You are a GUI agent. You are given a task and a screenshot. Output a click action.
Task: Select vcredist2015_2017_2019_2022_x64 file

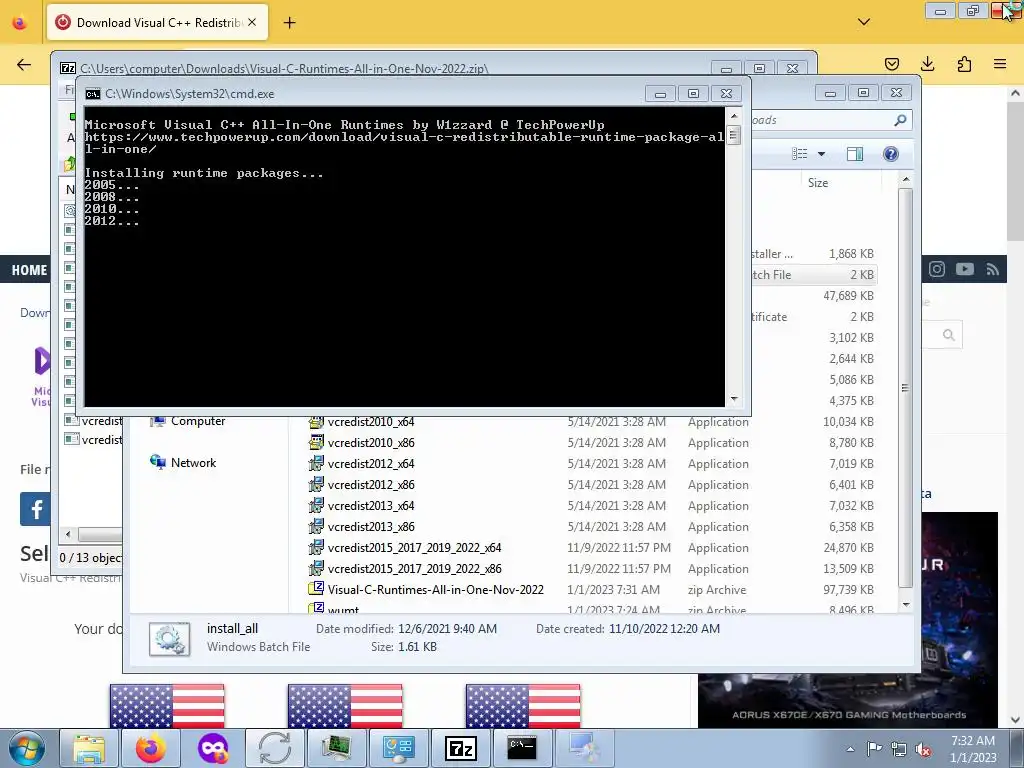click(415, 547)
